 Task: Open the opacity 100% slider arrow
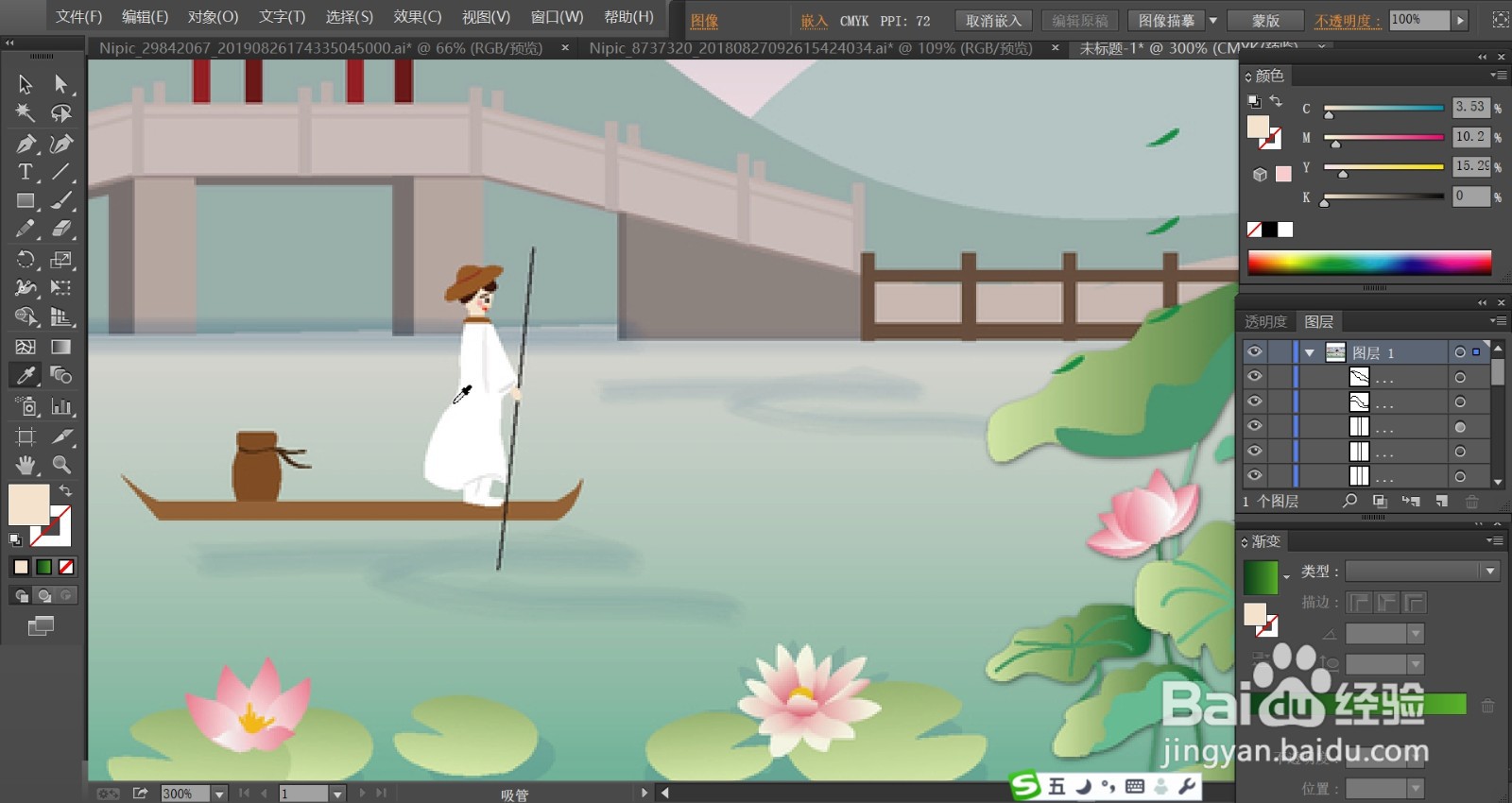coord(1461,20)
